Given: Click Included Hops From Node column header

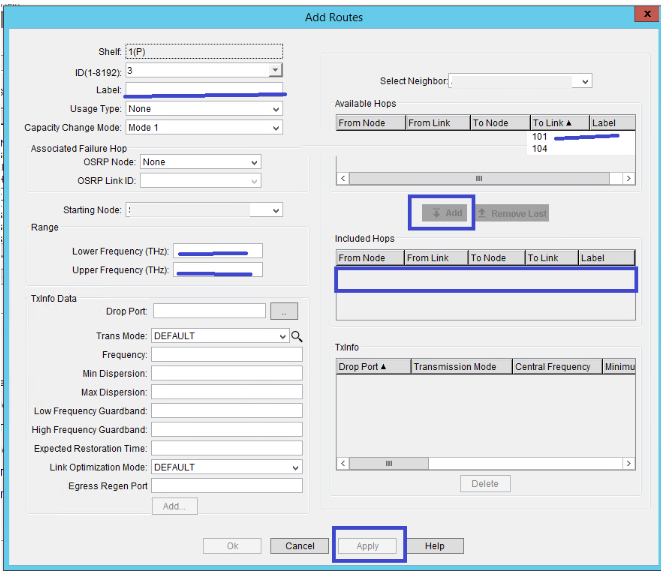Looking at the screenshot, I should coord(370,258).
